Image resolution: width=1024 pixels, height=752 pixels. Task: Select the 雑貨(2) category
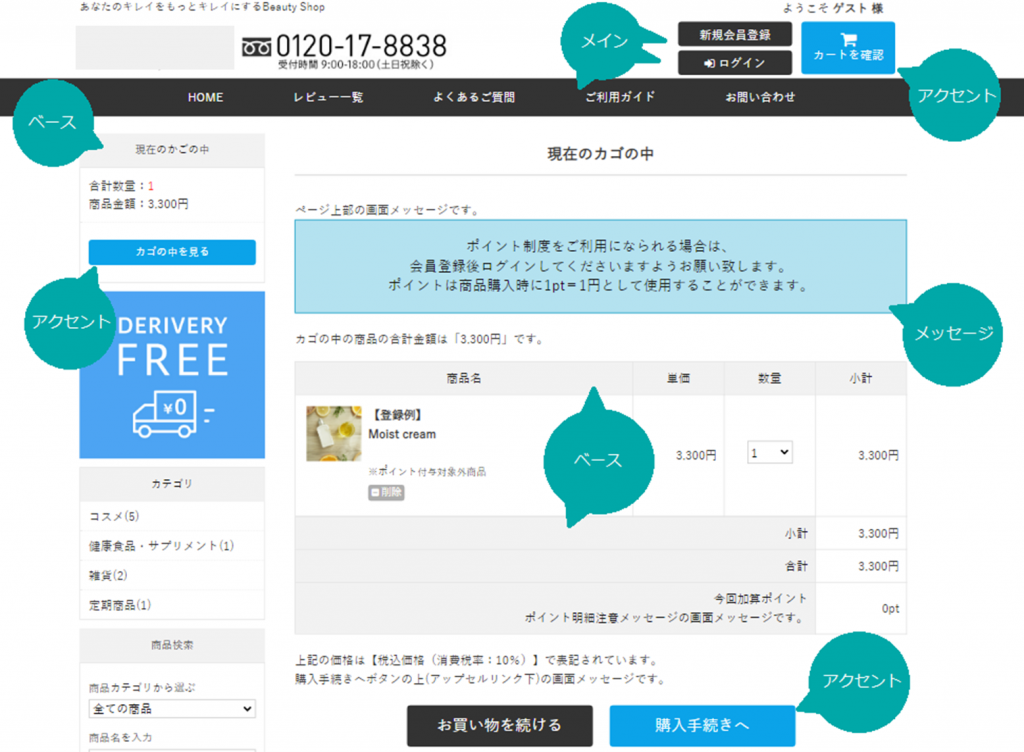(108, 575)
